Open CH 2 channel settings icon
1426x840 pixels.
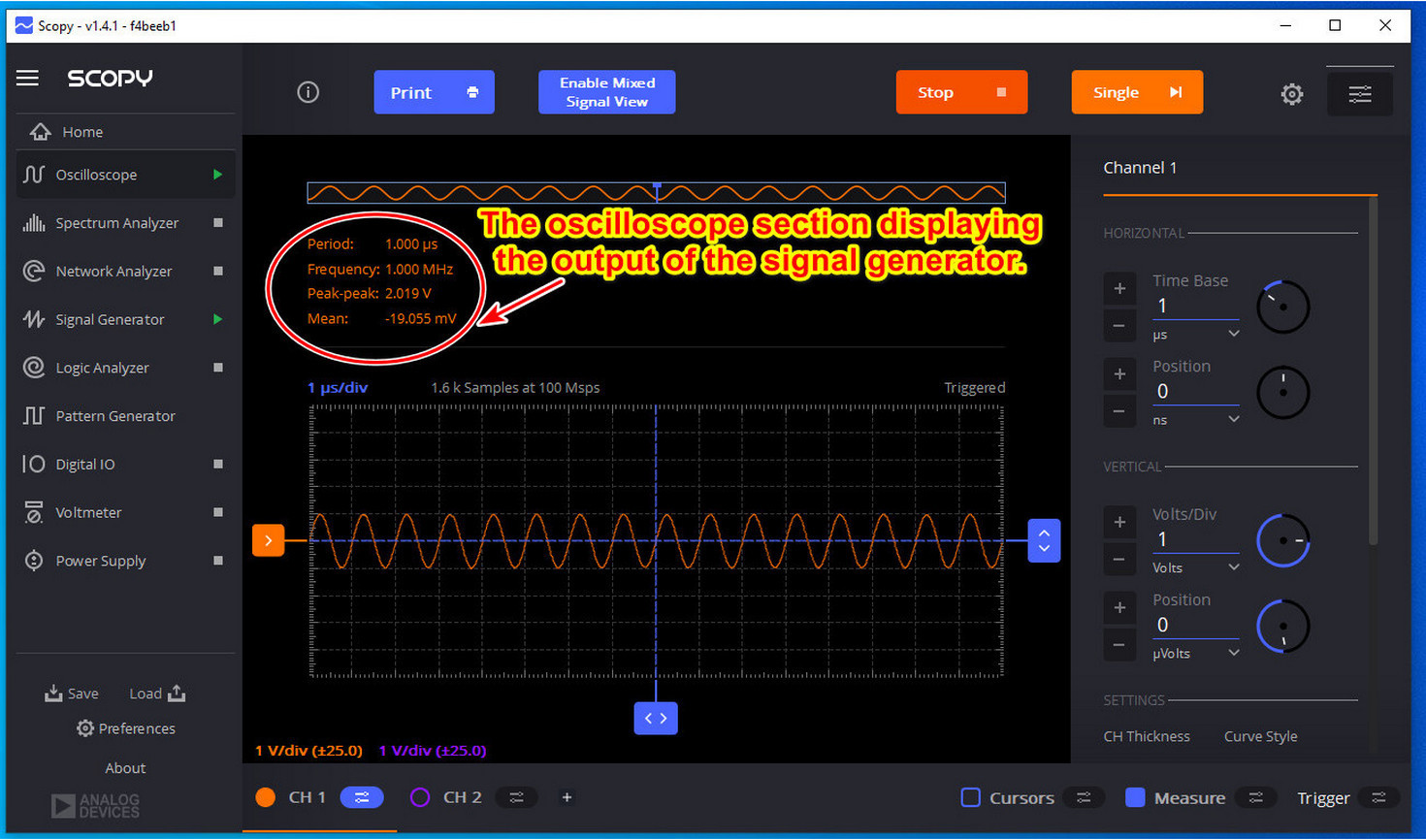(516, 797)
